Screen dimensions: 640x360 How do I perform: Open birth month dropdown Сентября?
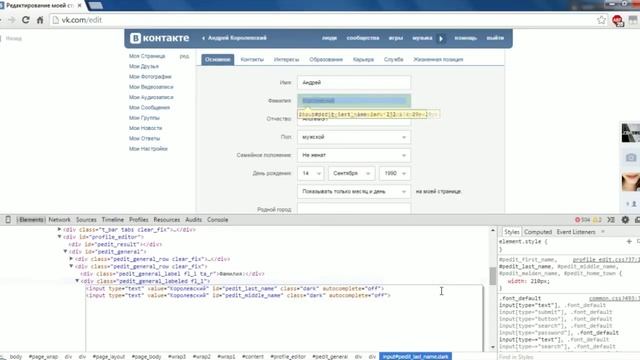point(351,173)
